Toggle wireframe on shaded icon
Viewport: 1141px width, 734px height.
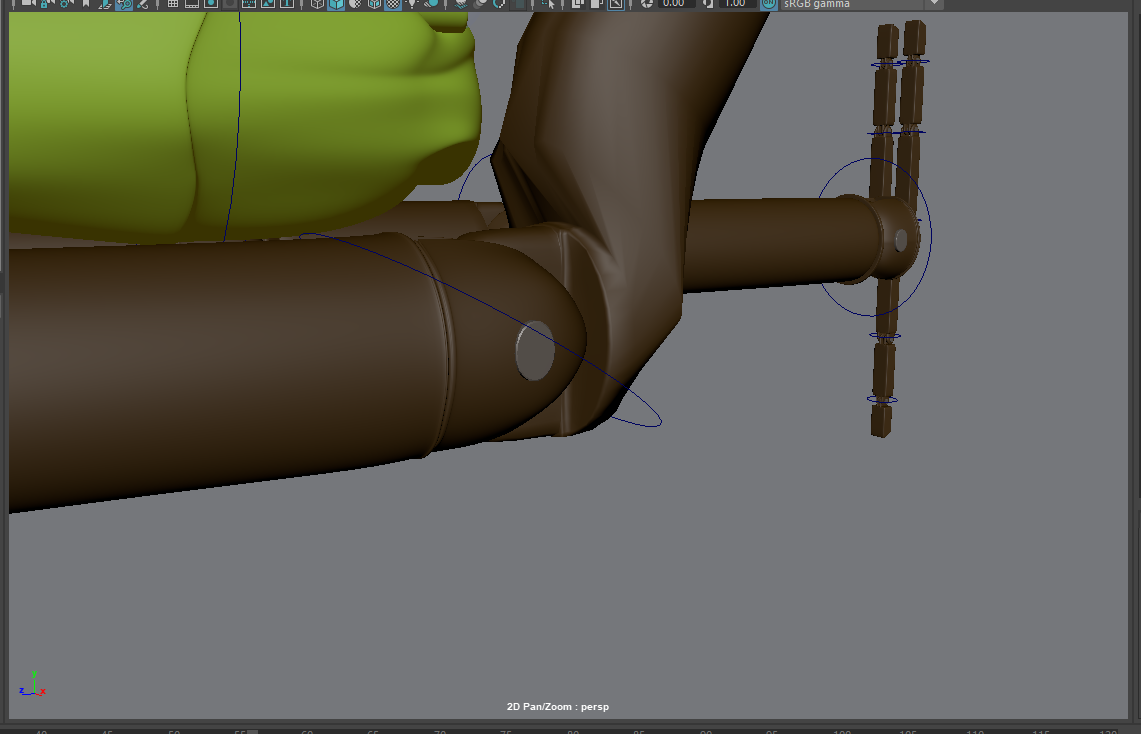point(374,4)
